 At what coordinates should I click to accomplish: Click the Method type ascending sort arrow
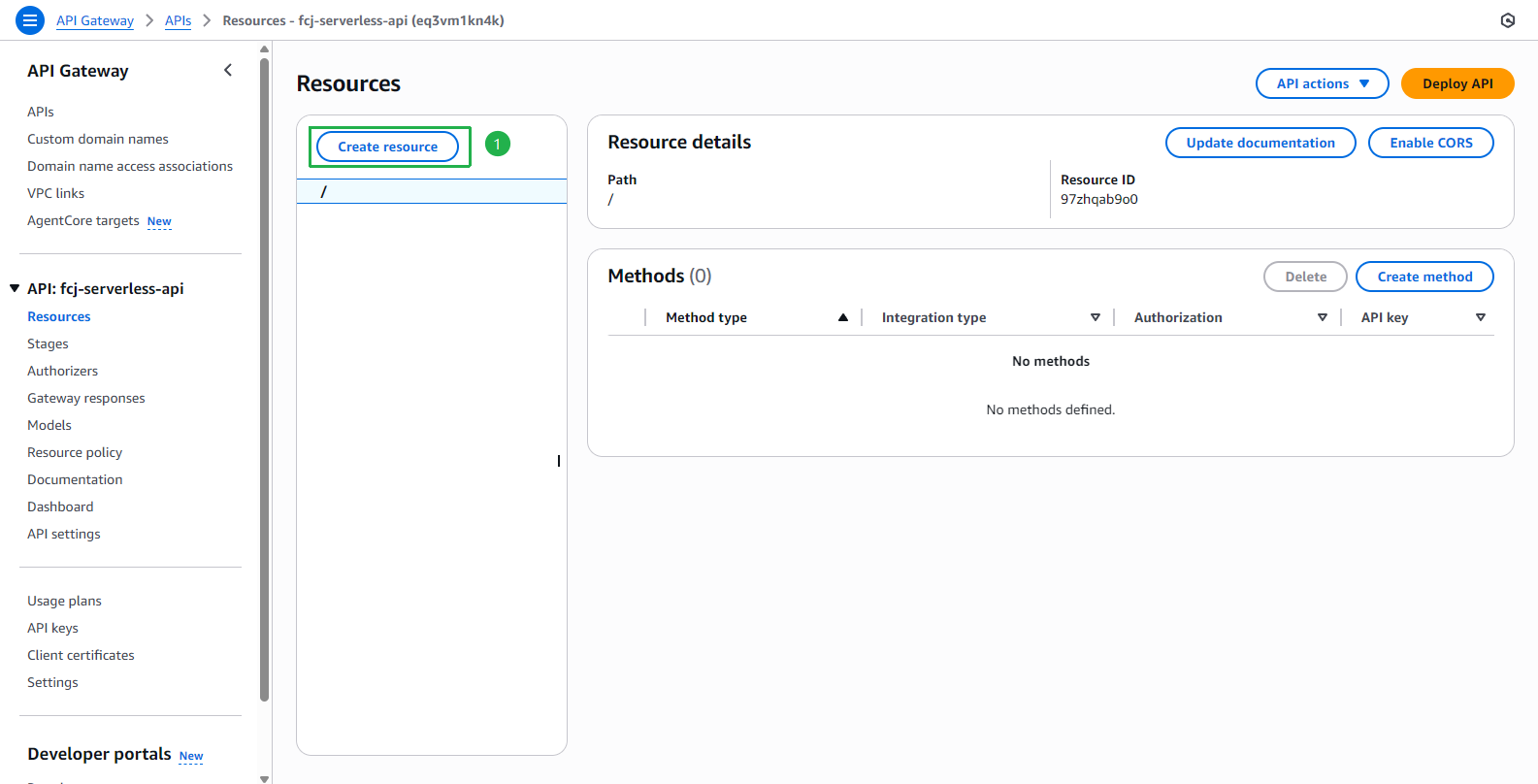843,317
